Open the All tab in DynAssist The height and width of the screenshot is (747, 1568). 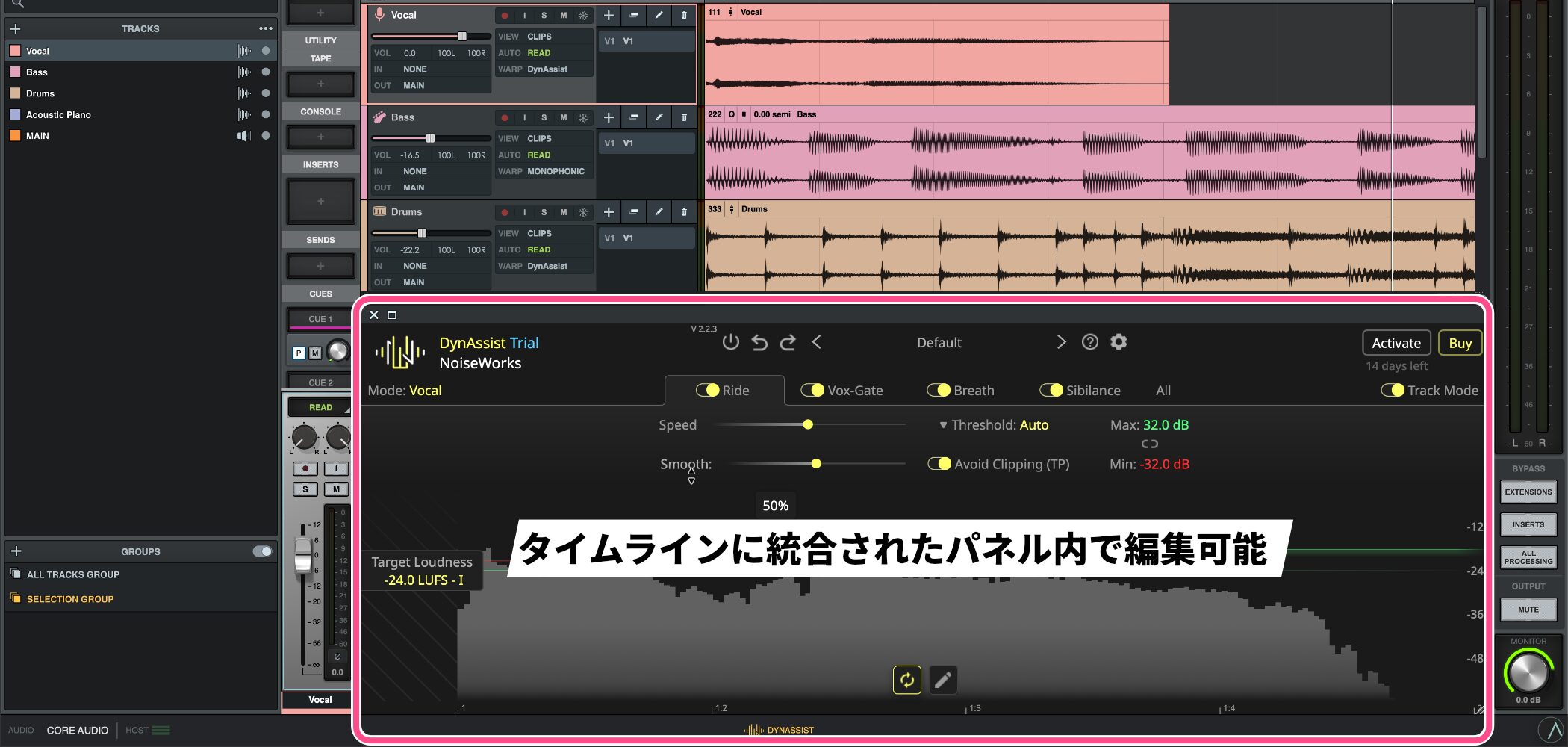pyautogui.click(x=1163, y=390)
